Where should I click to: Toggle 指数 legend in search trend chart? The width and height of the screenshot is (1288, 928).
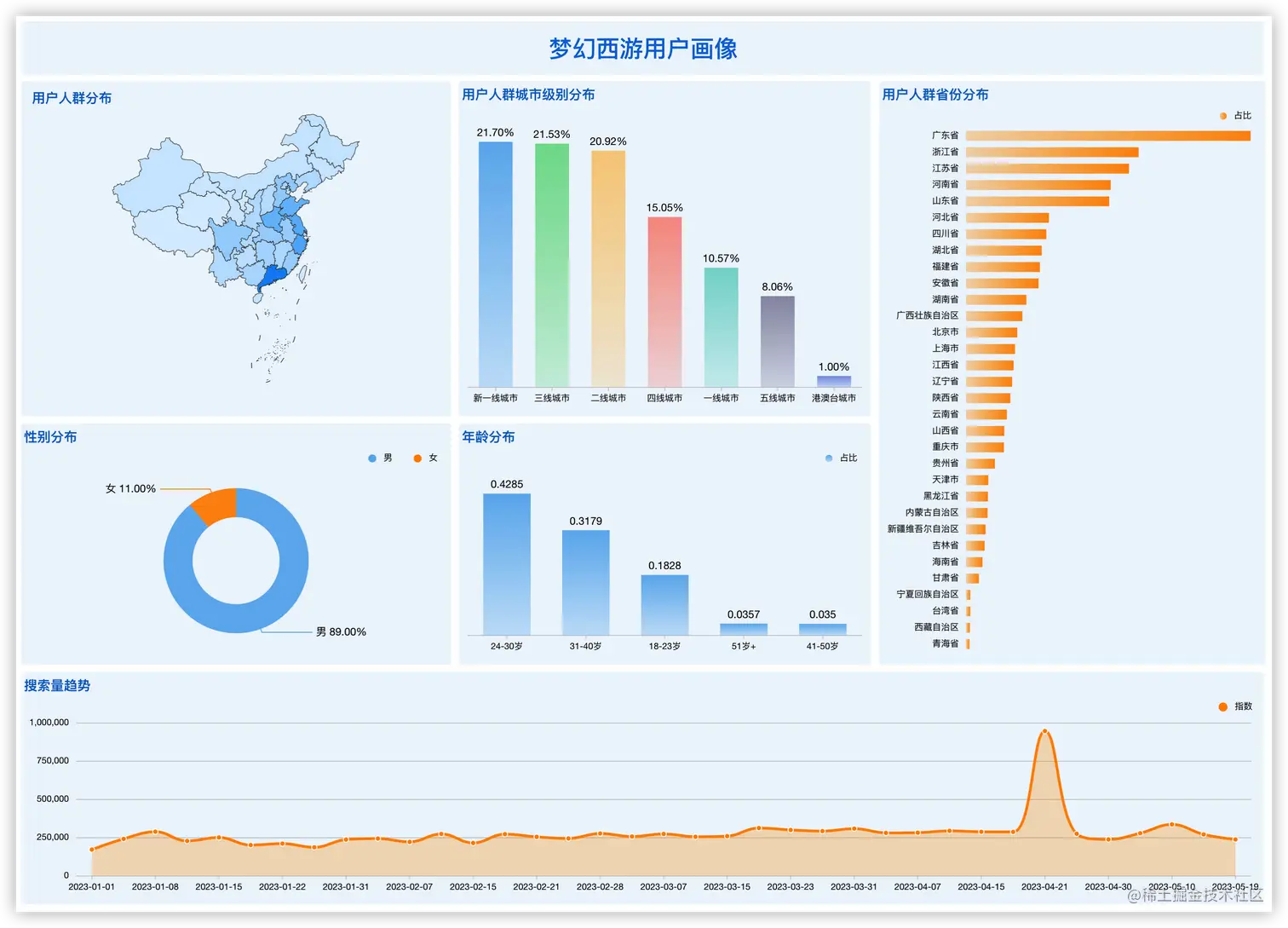1235,706
